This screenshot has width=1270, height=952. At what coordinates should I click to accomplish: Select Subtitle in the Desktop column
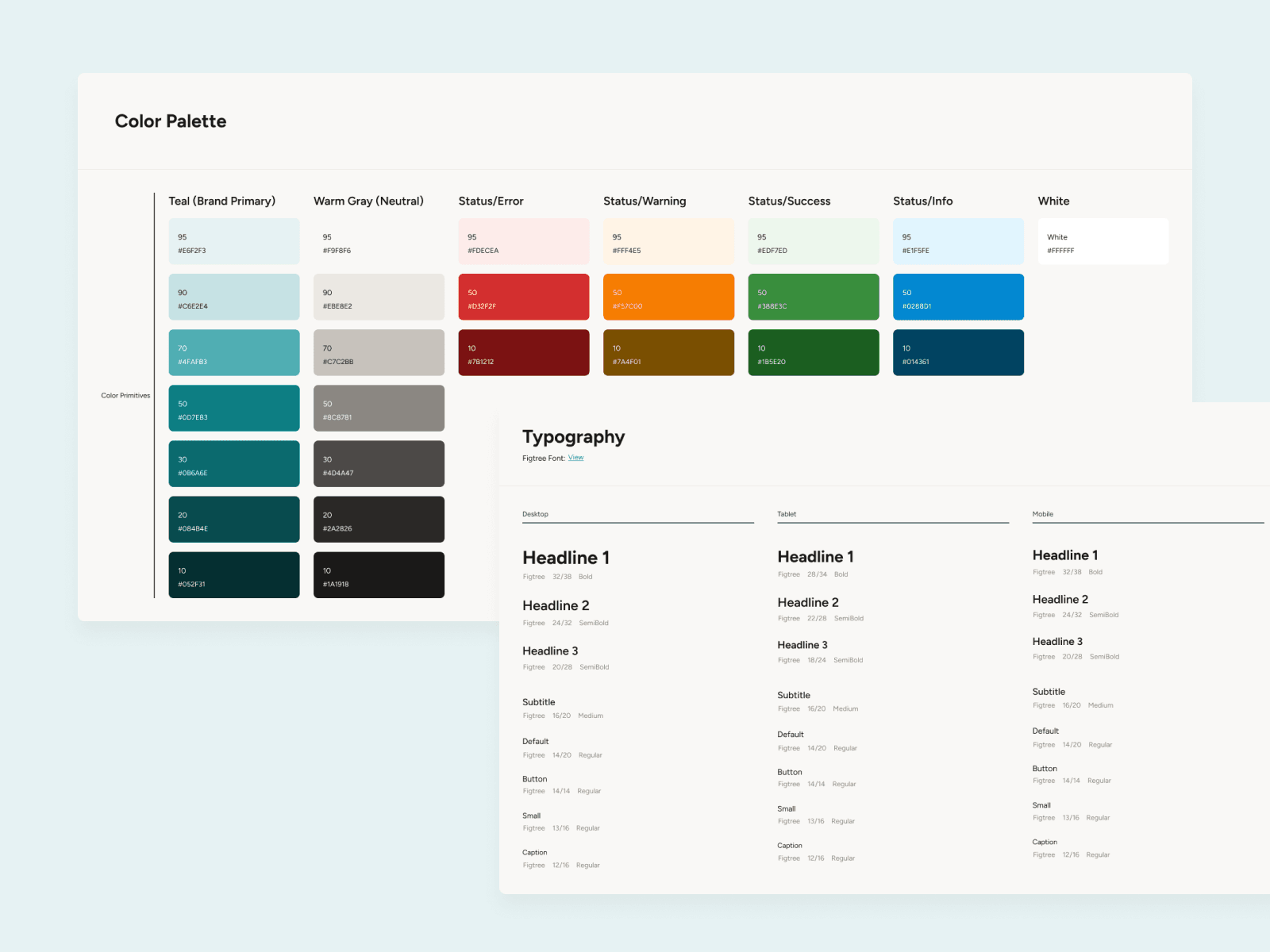pyautogui.click(x=538, y=702)
